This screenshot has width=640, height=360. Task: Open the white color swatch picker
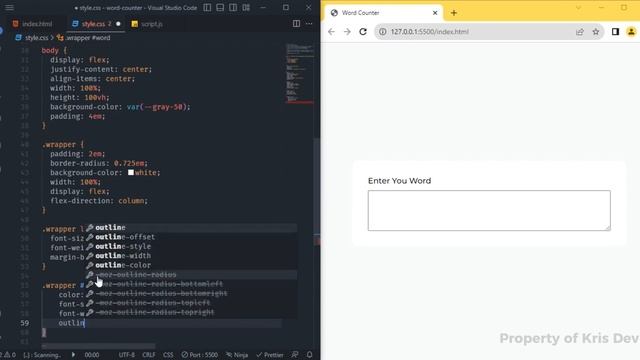pyautogui.click(x=131, y=173)
